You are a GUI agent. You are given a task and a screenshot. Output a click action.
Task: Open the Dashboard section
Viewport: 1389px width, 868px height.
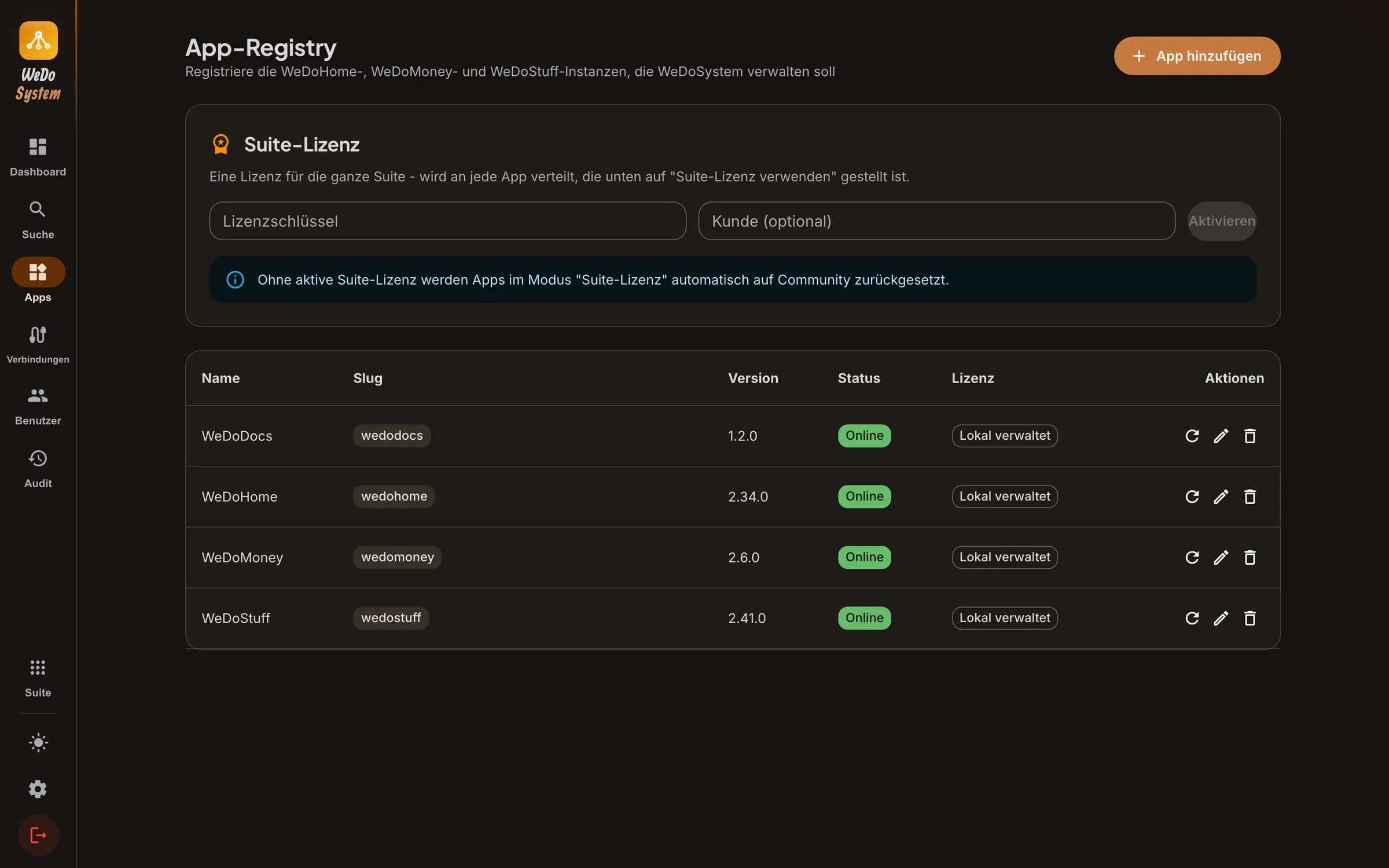coord(38,157)
